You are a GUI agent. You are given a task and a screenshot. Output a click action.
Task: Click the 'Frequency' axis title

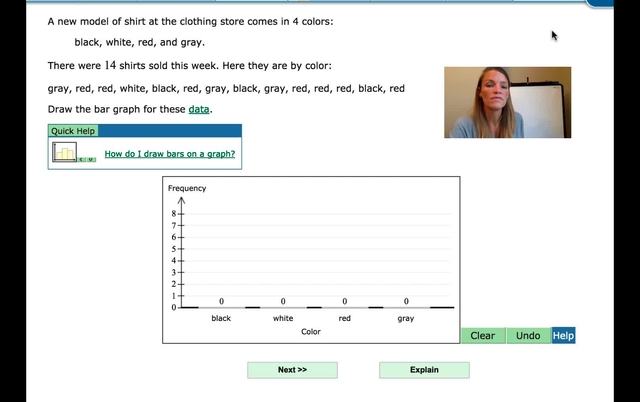pos(187,188)
